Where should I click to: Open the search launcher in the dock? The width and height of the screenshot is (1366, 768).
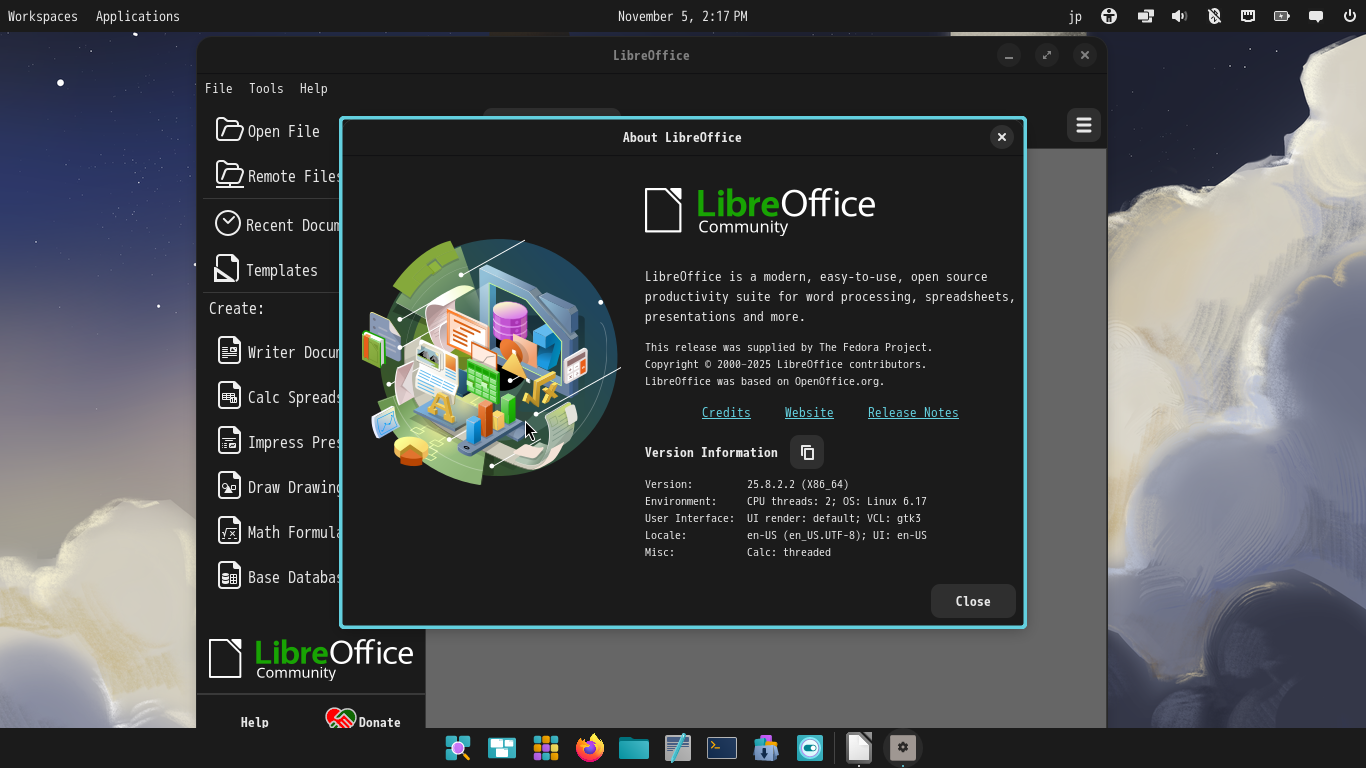[x=458, y=748]
